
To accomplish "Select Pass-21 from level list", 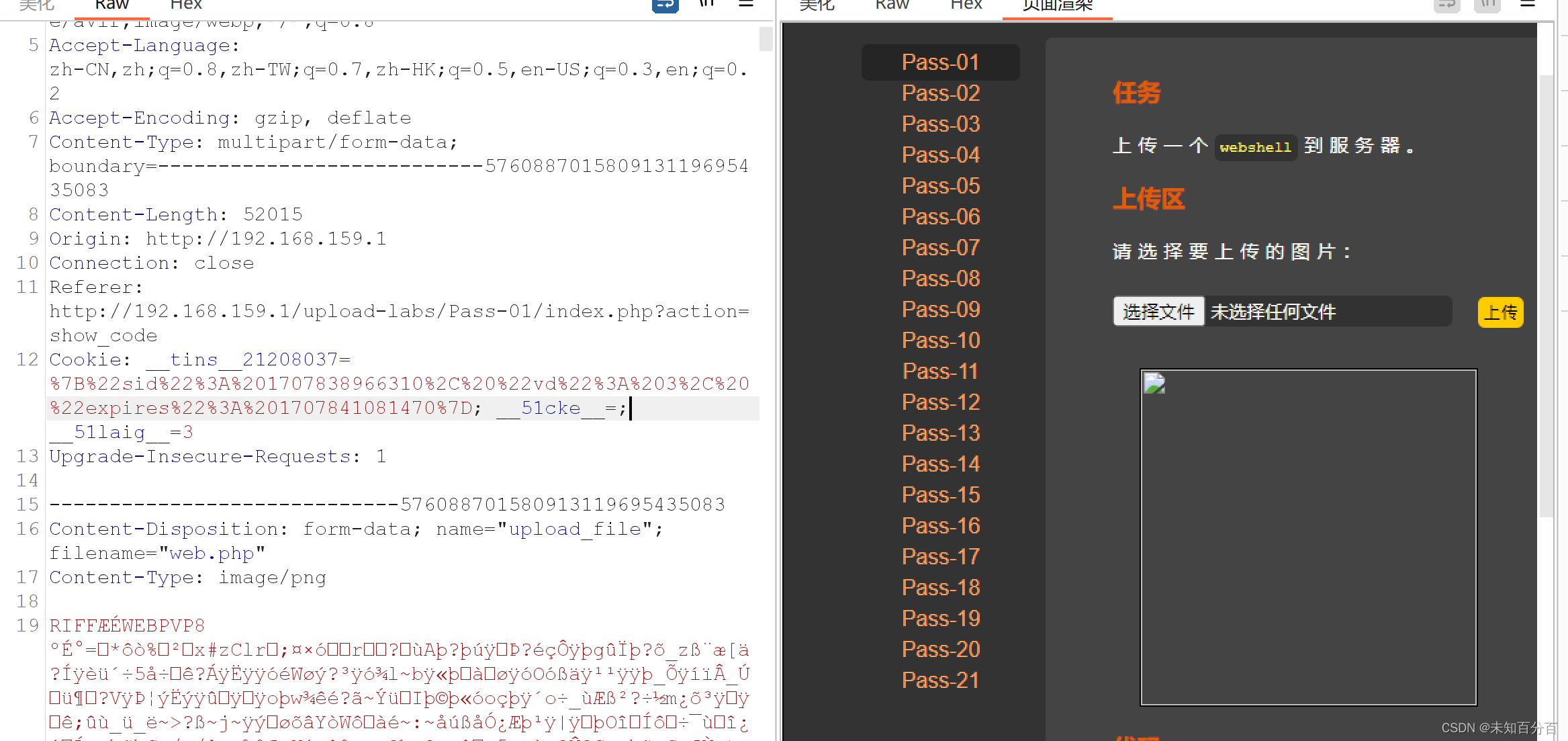I will (940, 681).
